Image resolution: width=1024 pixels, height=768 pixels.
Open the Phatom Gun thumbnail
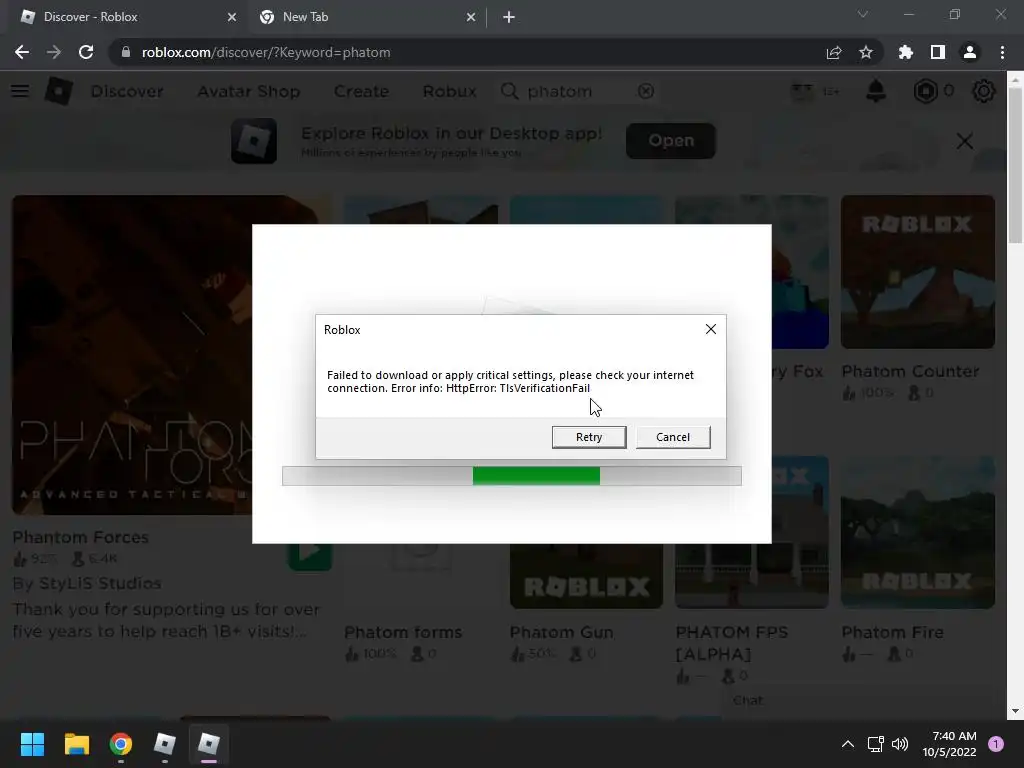pos(586,576)
